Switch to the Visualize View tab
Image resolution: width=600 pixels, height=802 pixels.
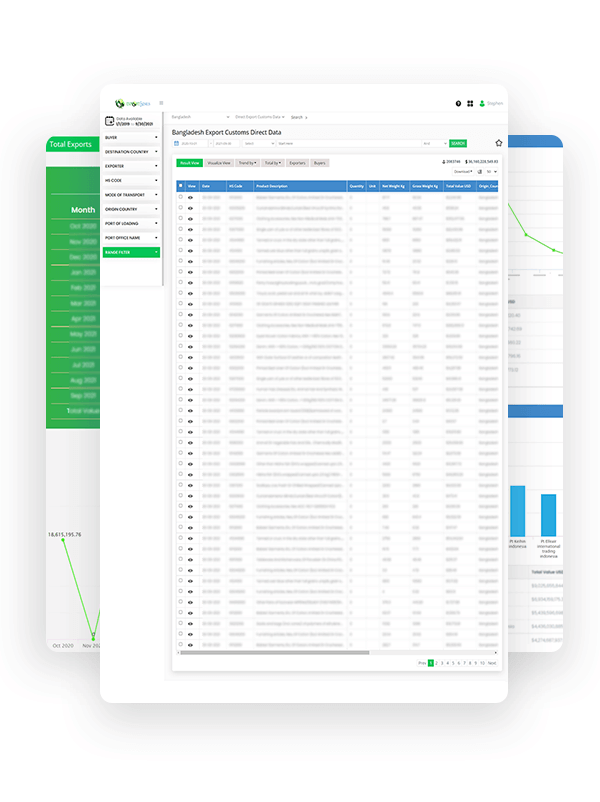[219, 161]
